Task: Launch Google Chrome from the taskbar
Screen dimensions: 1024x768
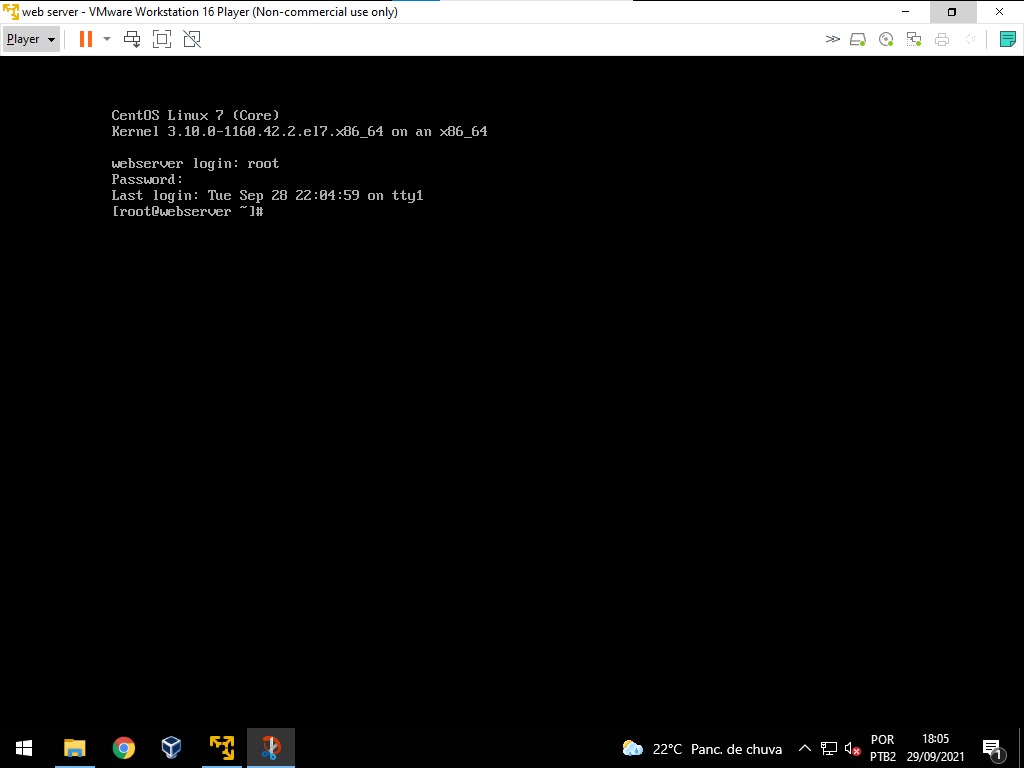Action: (x=123, y=748)
